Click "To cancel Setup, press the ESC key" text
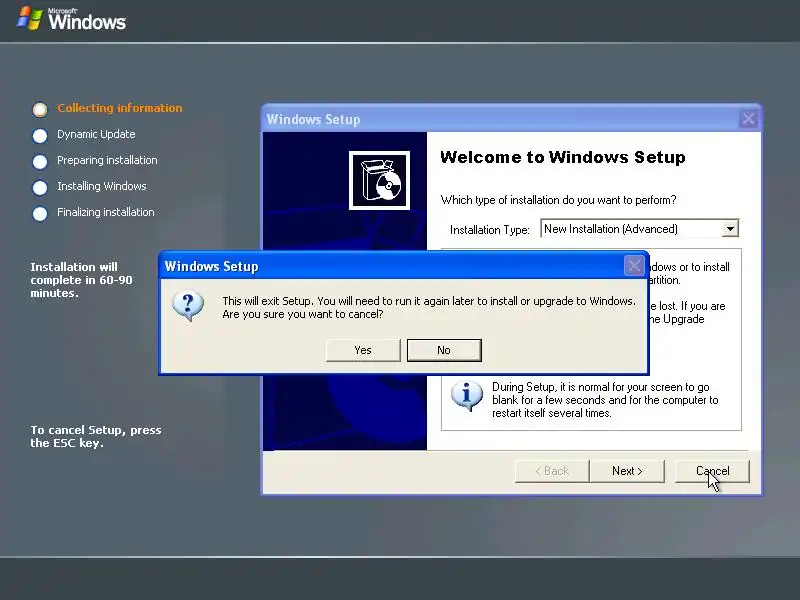This screenshot has height=600, width=800. (96, 436)
